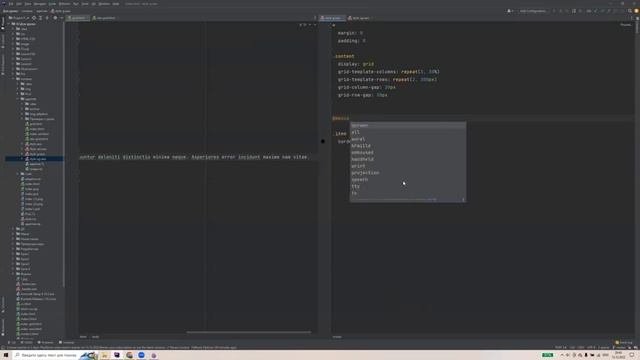Switch to second tab in left editor
640x360 pixels.
click(104, 18)
